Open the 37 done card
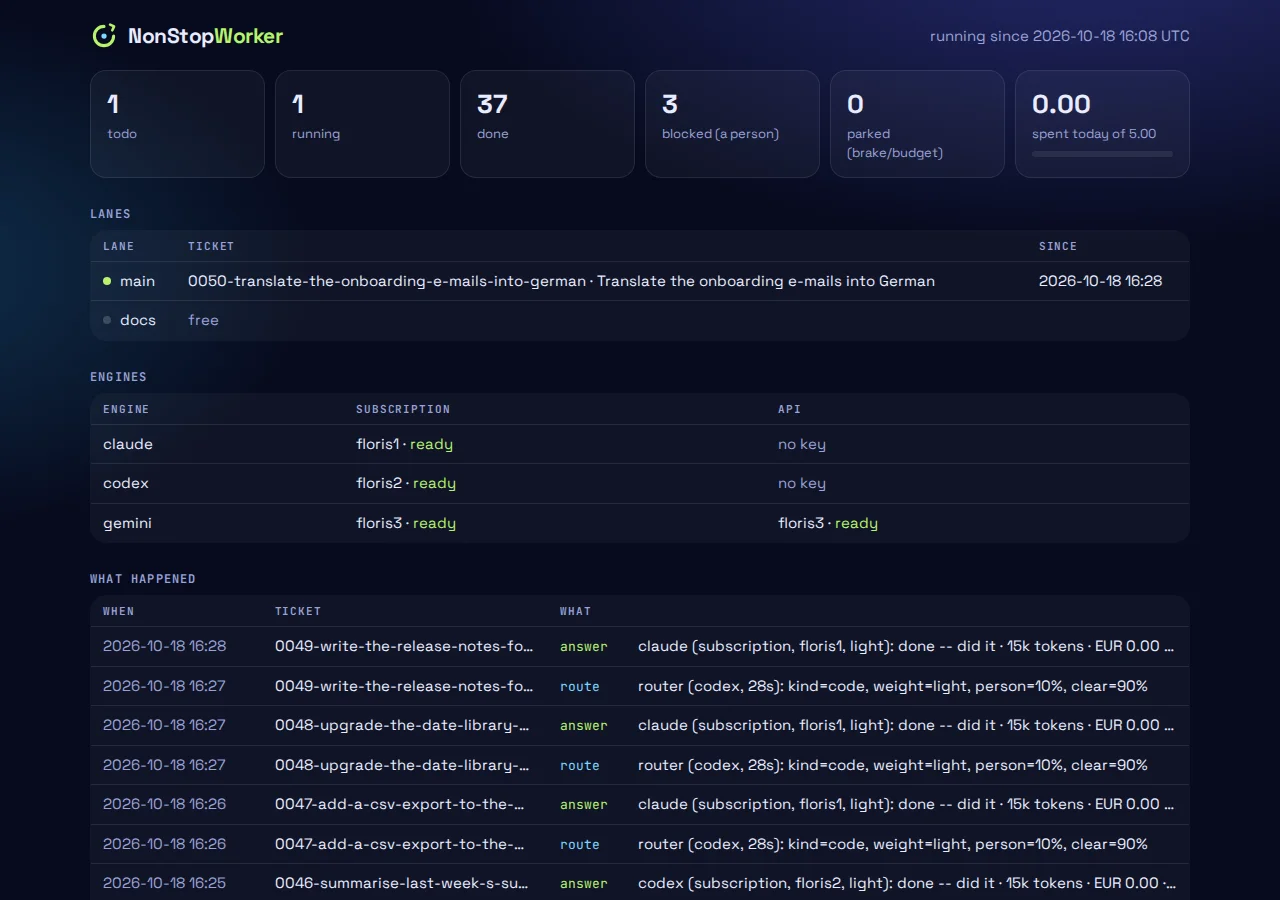This screenshot has width=1280, height=900. click(x=547, y=124)
